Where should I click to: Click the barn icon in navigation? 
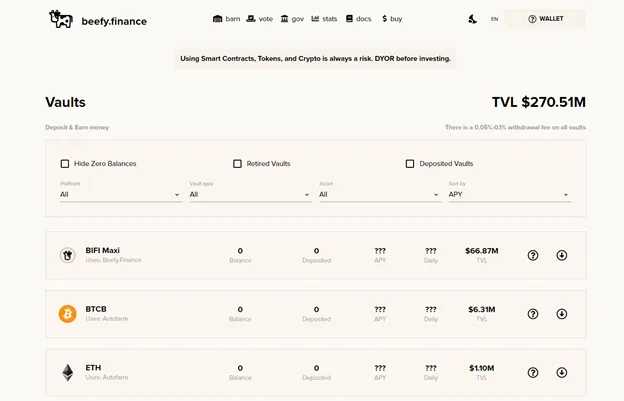[217, 19]
